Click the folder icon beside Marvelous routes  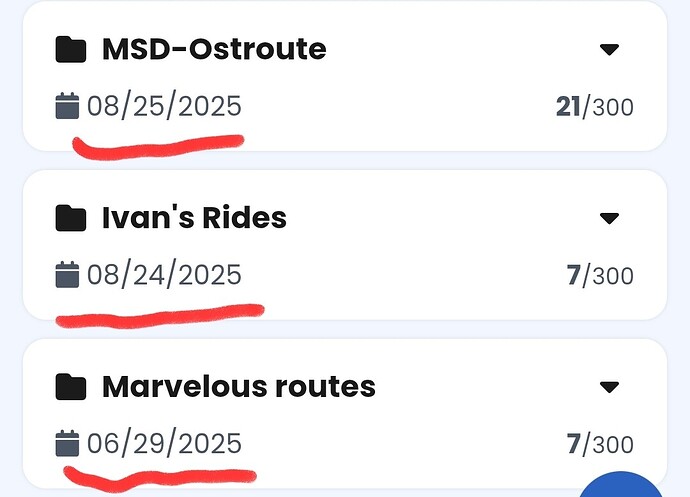coord(69,386)
